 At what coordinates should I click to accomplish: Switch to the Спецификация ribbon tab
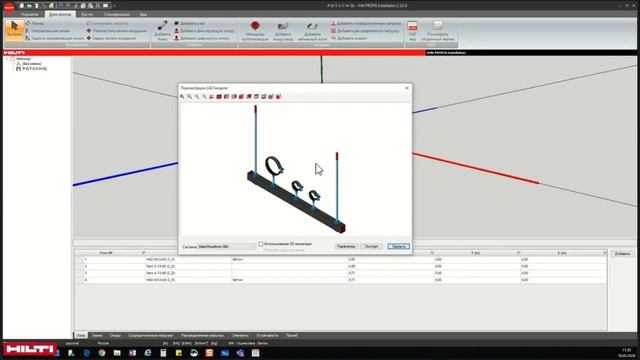(x=117, y=14)
